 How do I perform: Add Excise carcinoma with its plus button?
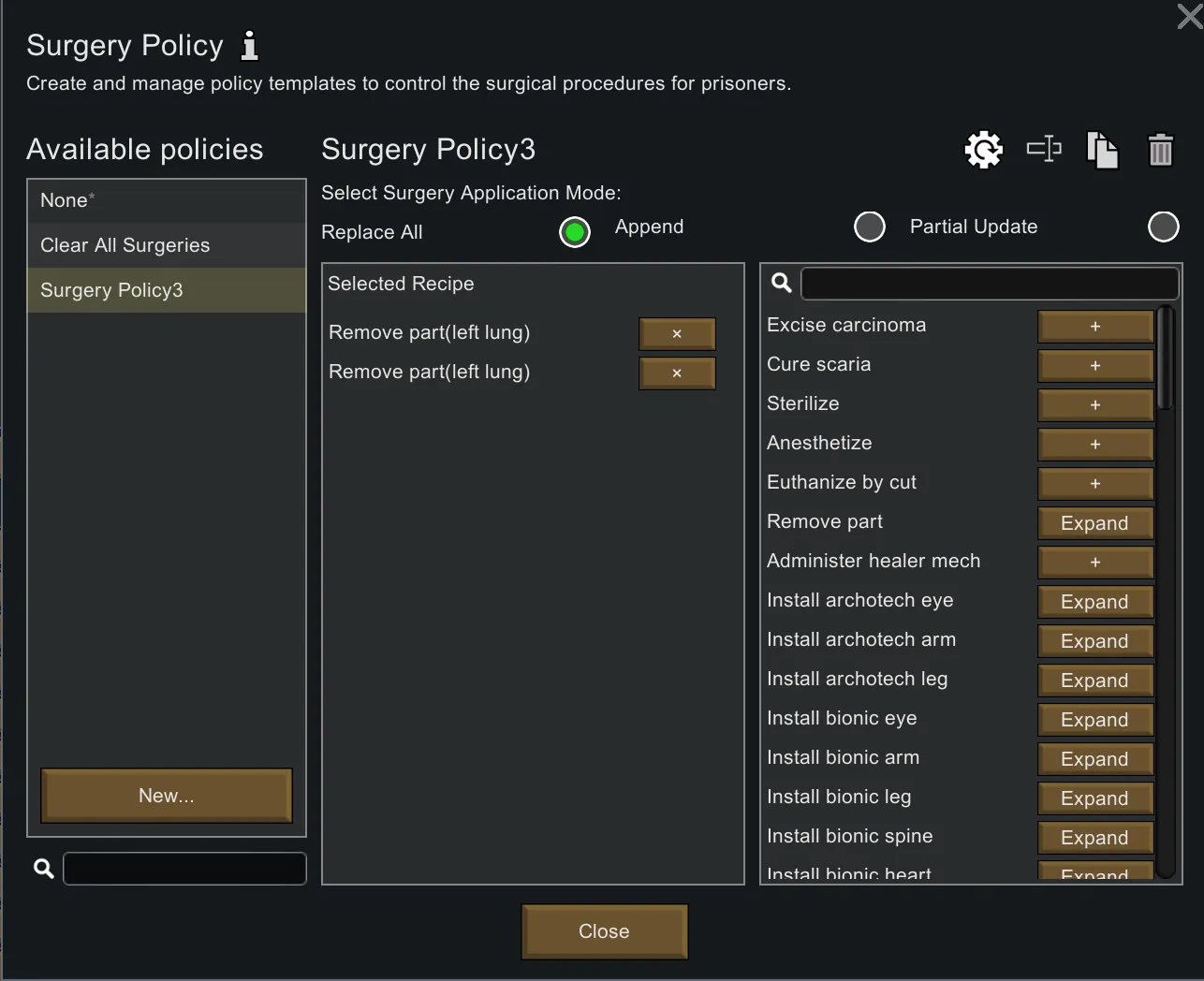[x=1094, y=327]
